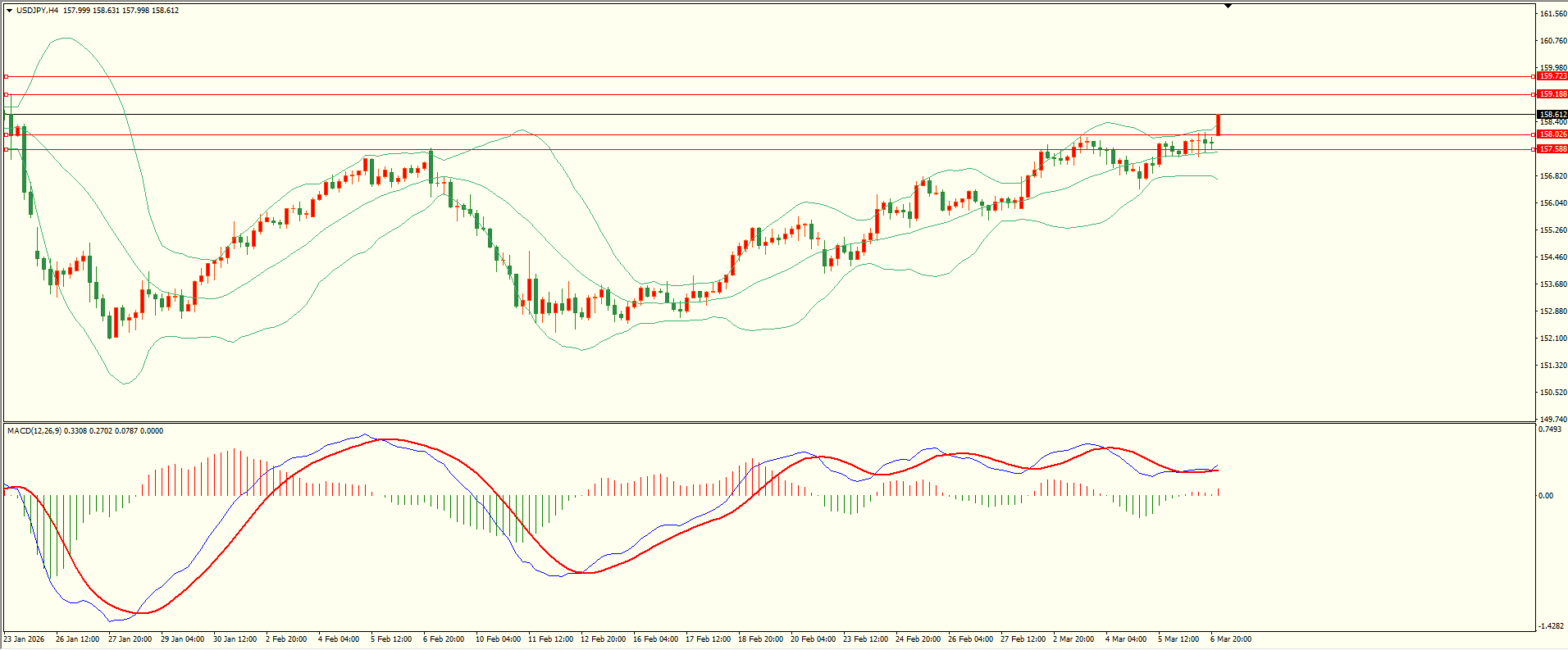Click the red 158.026 price label

pyautogui.click(x=1552, y=134)
